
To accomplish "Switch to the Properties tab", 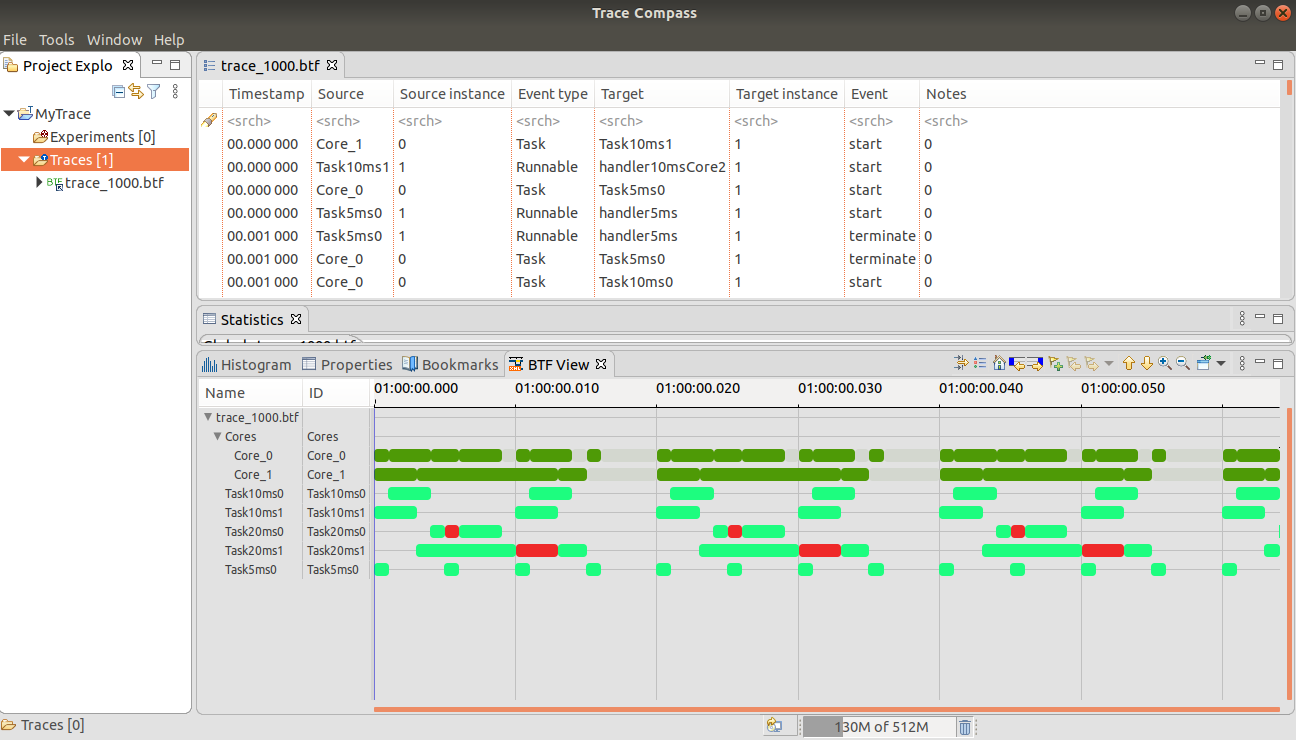I will [347, 365].
